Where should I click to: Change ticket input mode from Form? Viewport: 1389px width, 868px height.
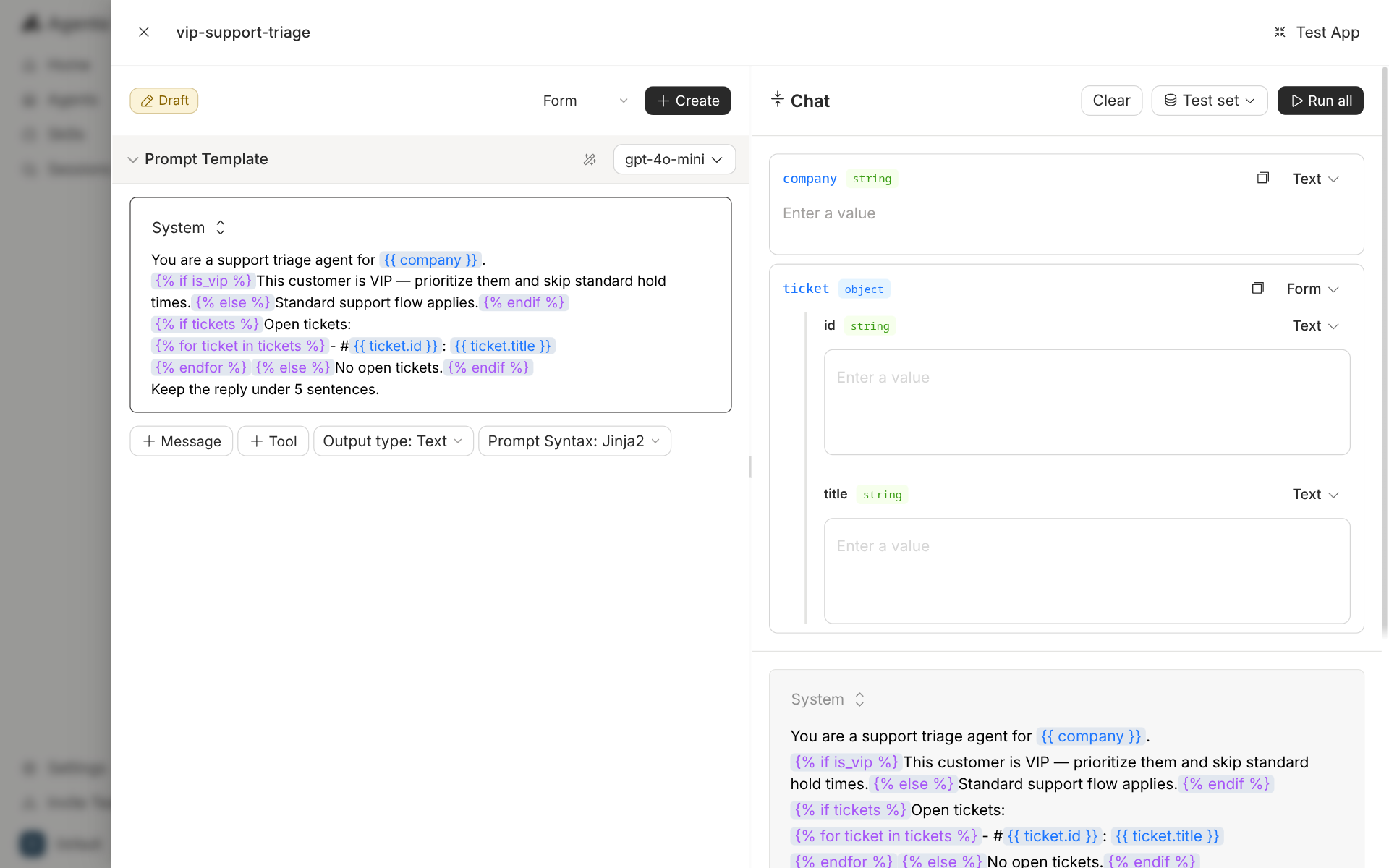click(x=1313, y=289)
